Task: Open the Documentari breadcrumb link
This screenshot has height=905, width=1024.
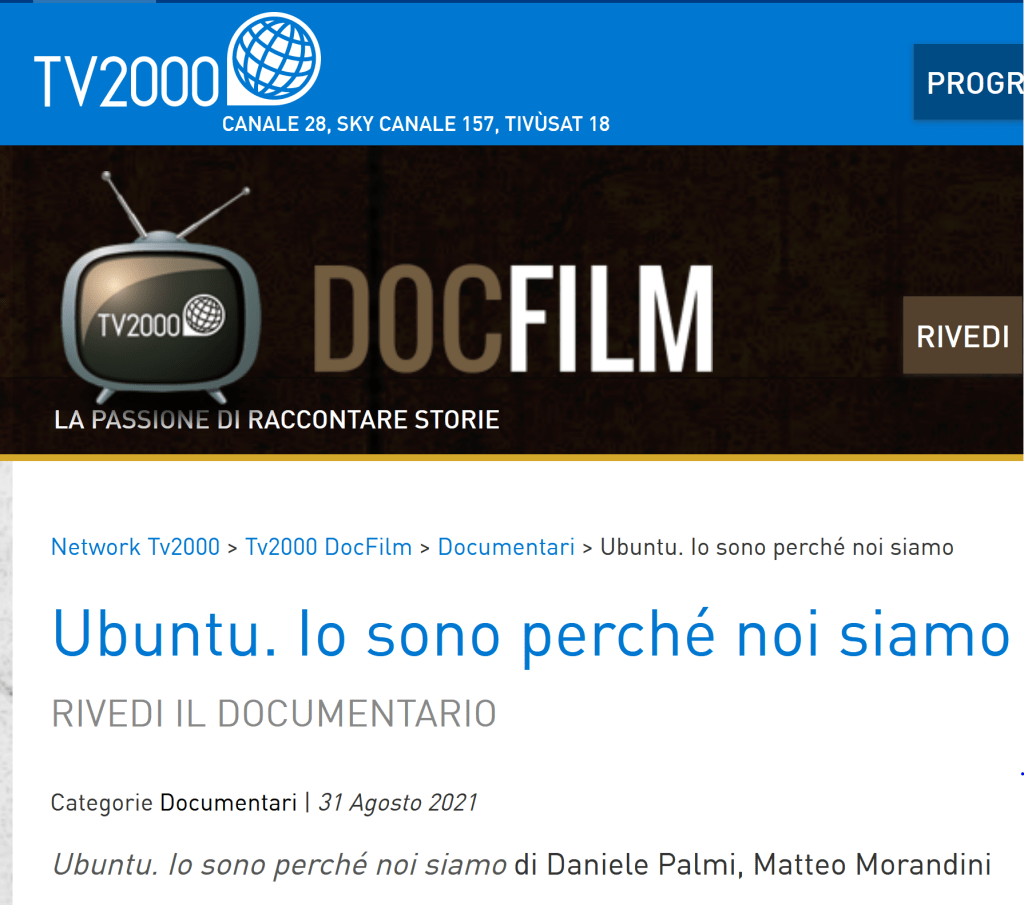Action: tap(506, 547)
